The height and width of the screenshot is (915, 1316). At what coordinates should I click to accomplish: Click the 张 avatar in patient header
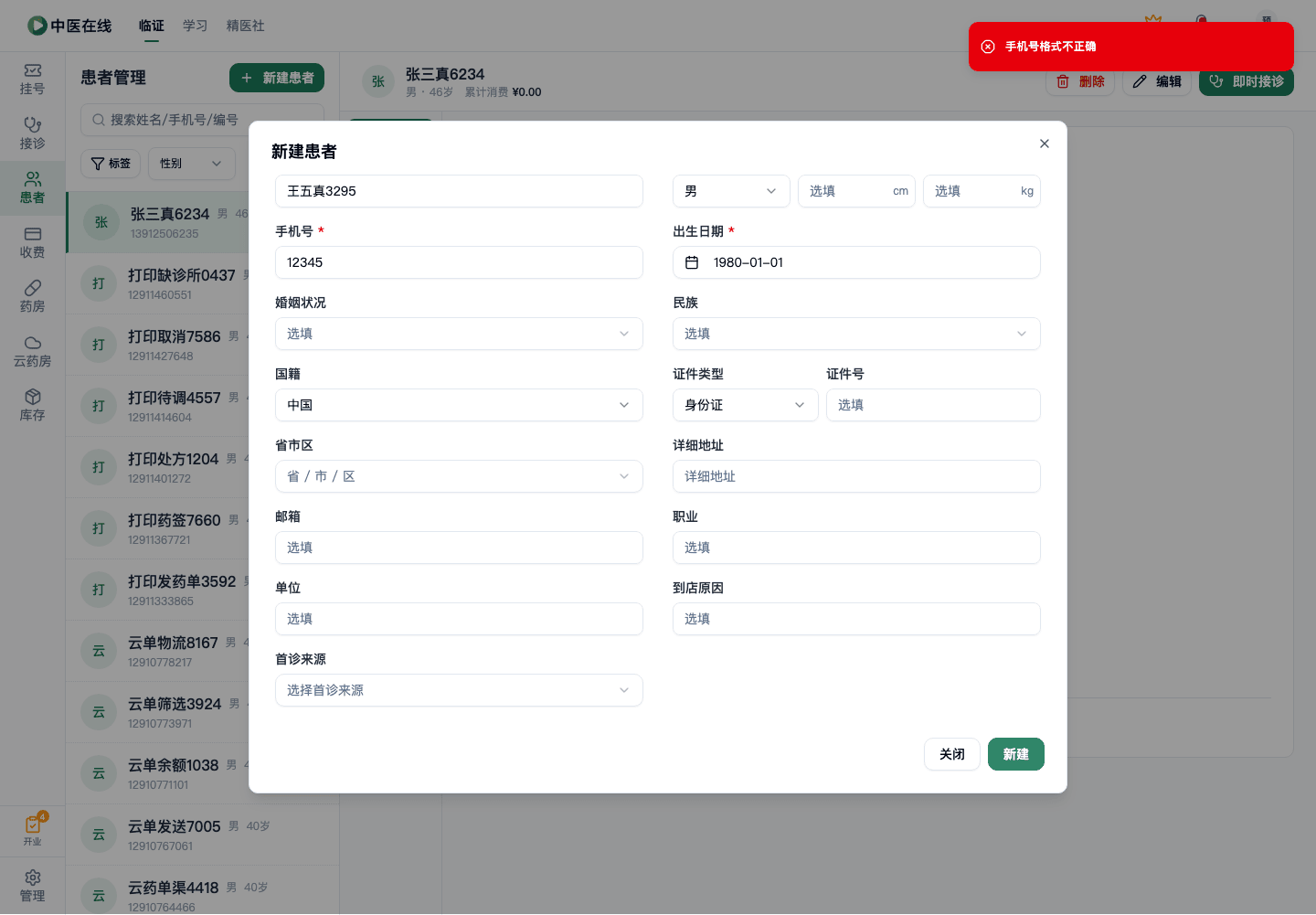tap(378, 81)
